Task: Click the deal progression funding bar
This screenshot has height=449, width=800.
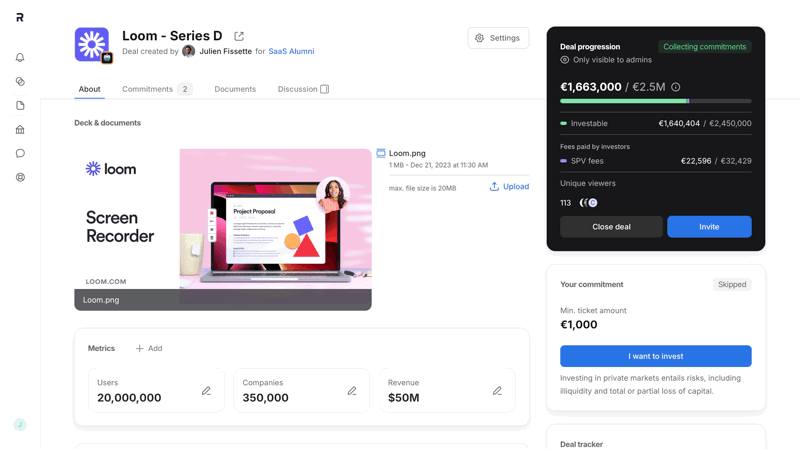Action: point(656,101)
